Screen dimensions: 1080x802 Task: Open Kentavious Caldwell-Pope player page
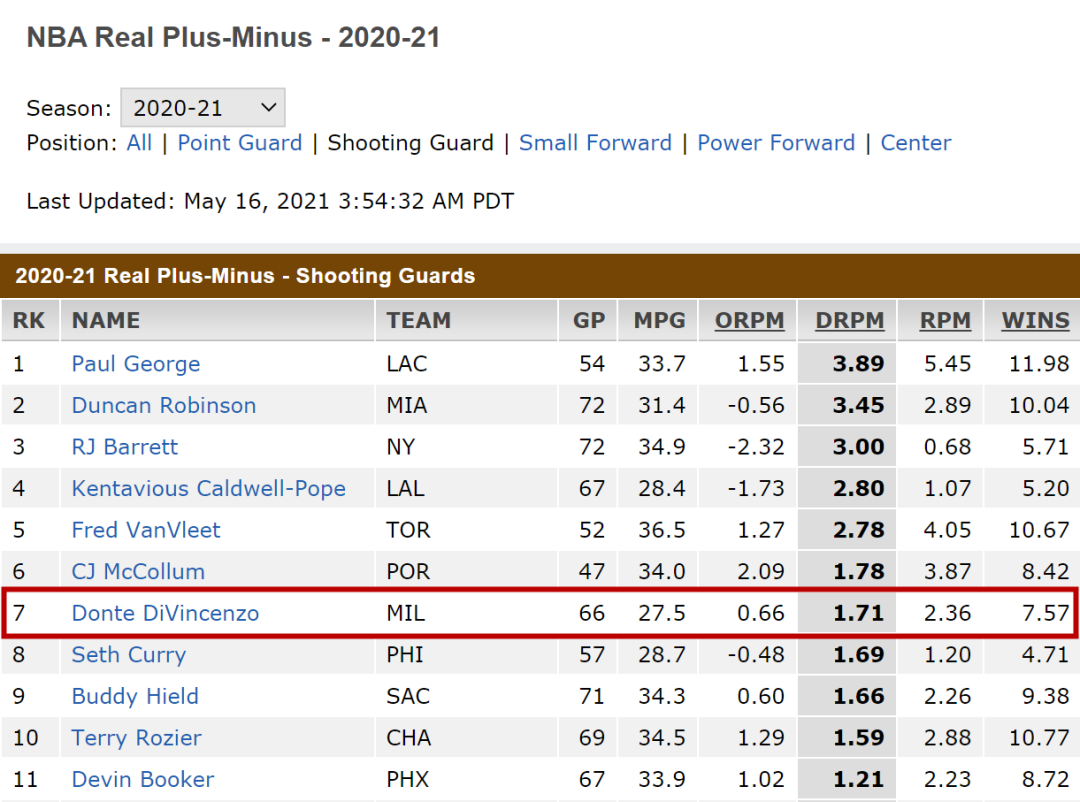tap(209, 488)
